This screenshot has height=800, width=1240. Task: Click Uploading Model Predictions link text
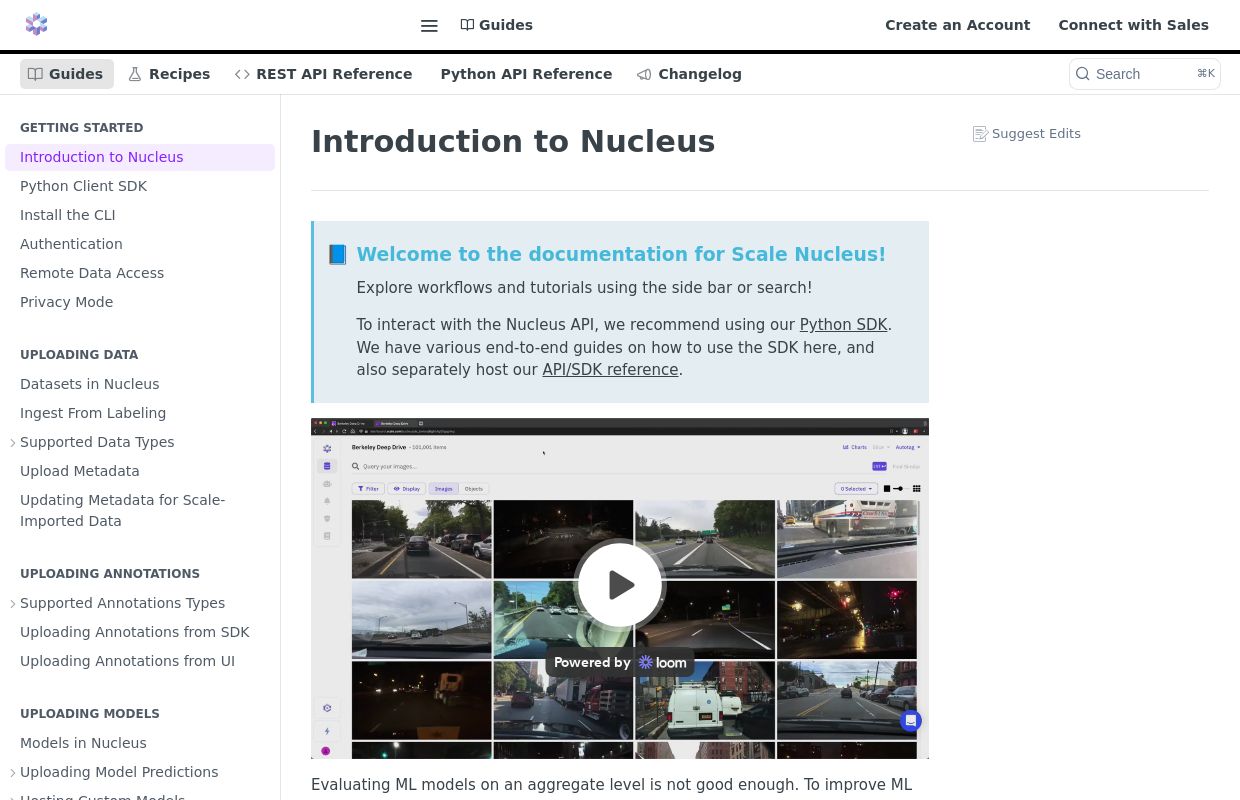click(119, 772)
